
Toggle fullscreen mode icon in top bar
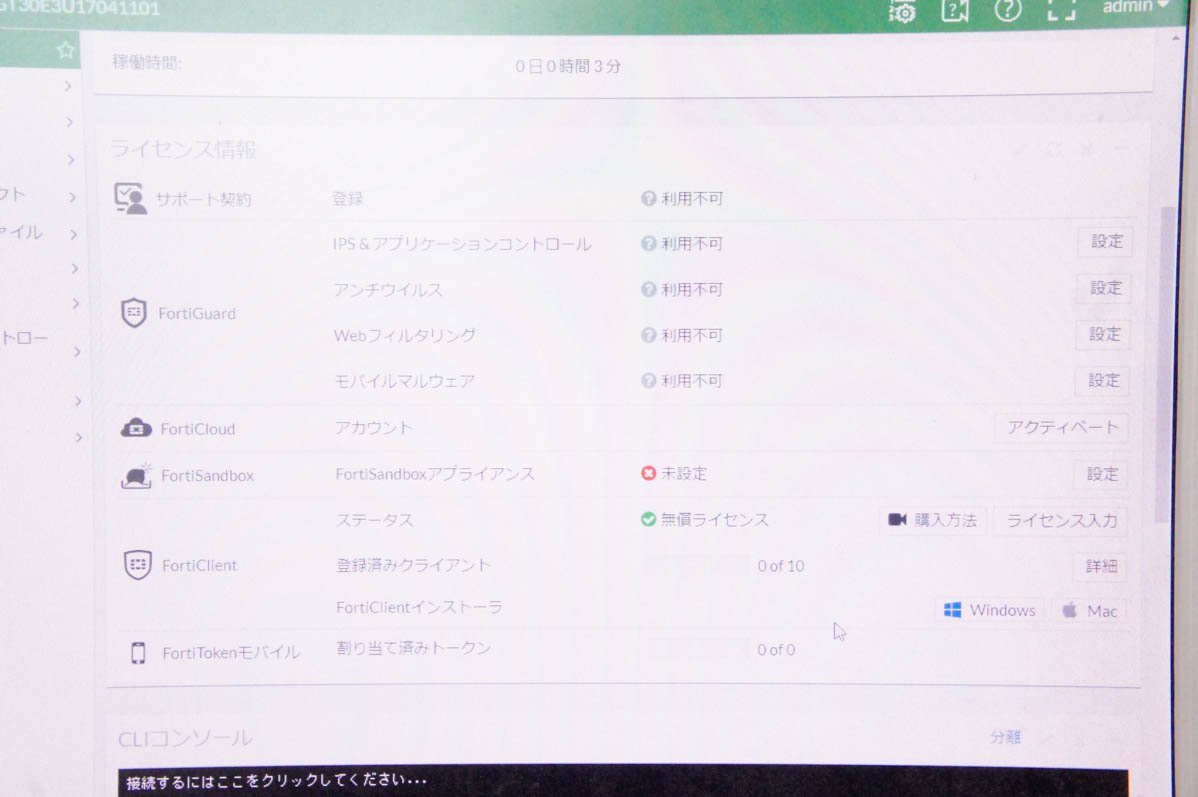coord(1061,9)
